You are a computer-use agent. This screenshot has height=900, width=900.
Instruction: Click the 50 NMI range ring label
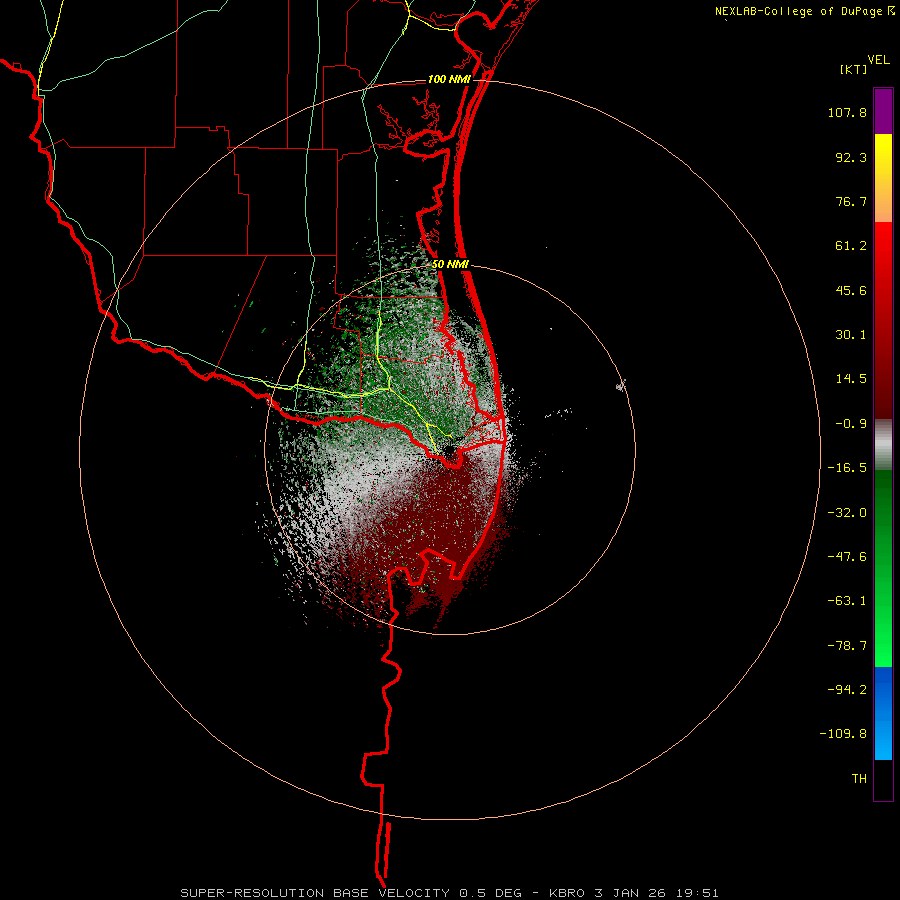tap(450, 265)
